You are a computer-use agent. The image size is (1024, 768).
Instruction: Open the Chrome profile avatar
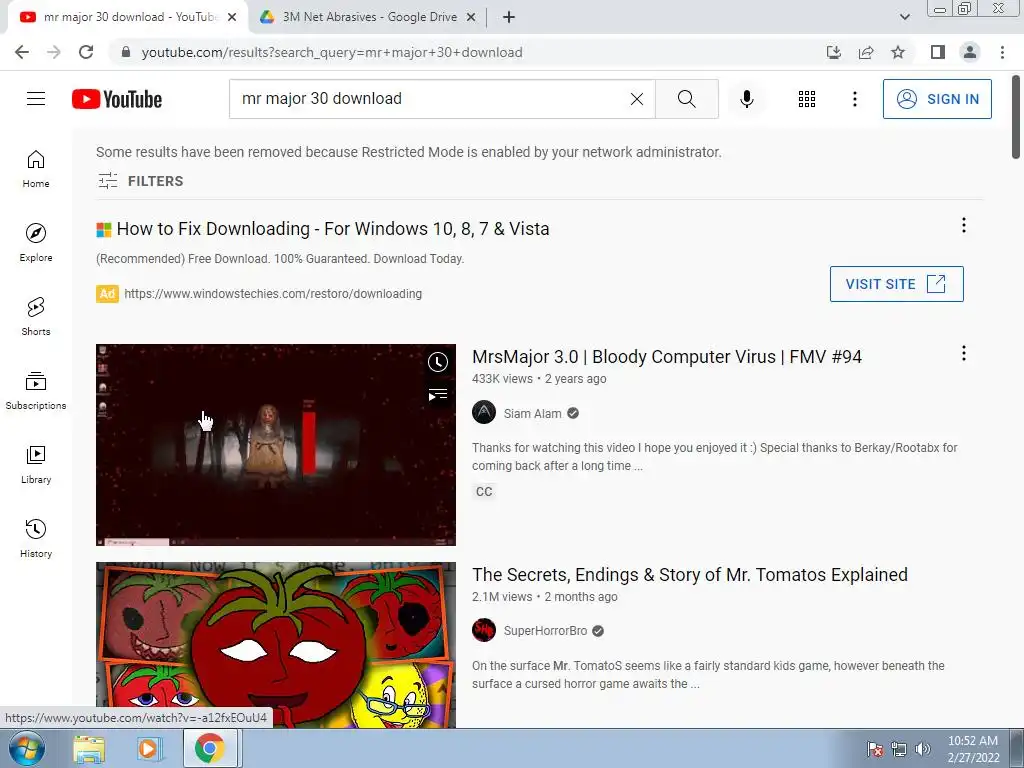click(x=970, y=52)
